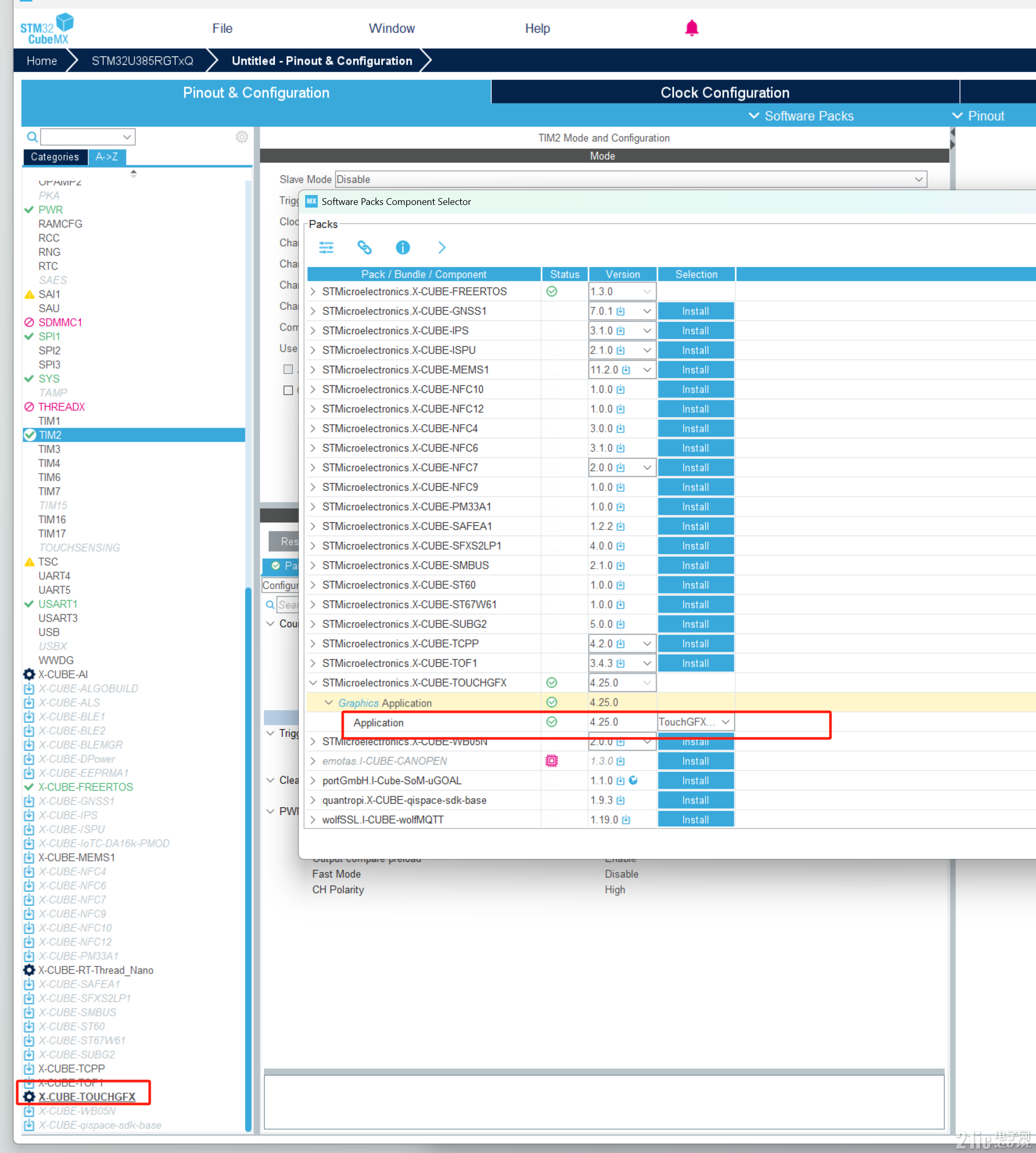This screenshot has width=1036, height=1153.
Task: Click the download icon next to NFC10 version
Action: [620, 389]
